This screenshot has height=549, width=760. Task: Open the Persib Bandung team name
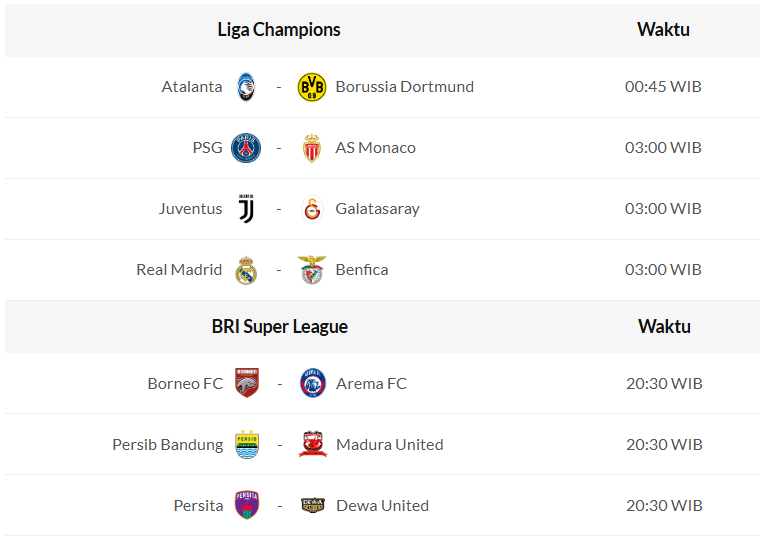tap(167, 444)
